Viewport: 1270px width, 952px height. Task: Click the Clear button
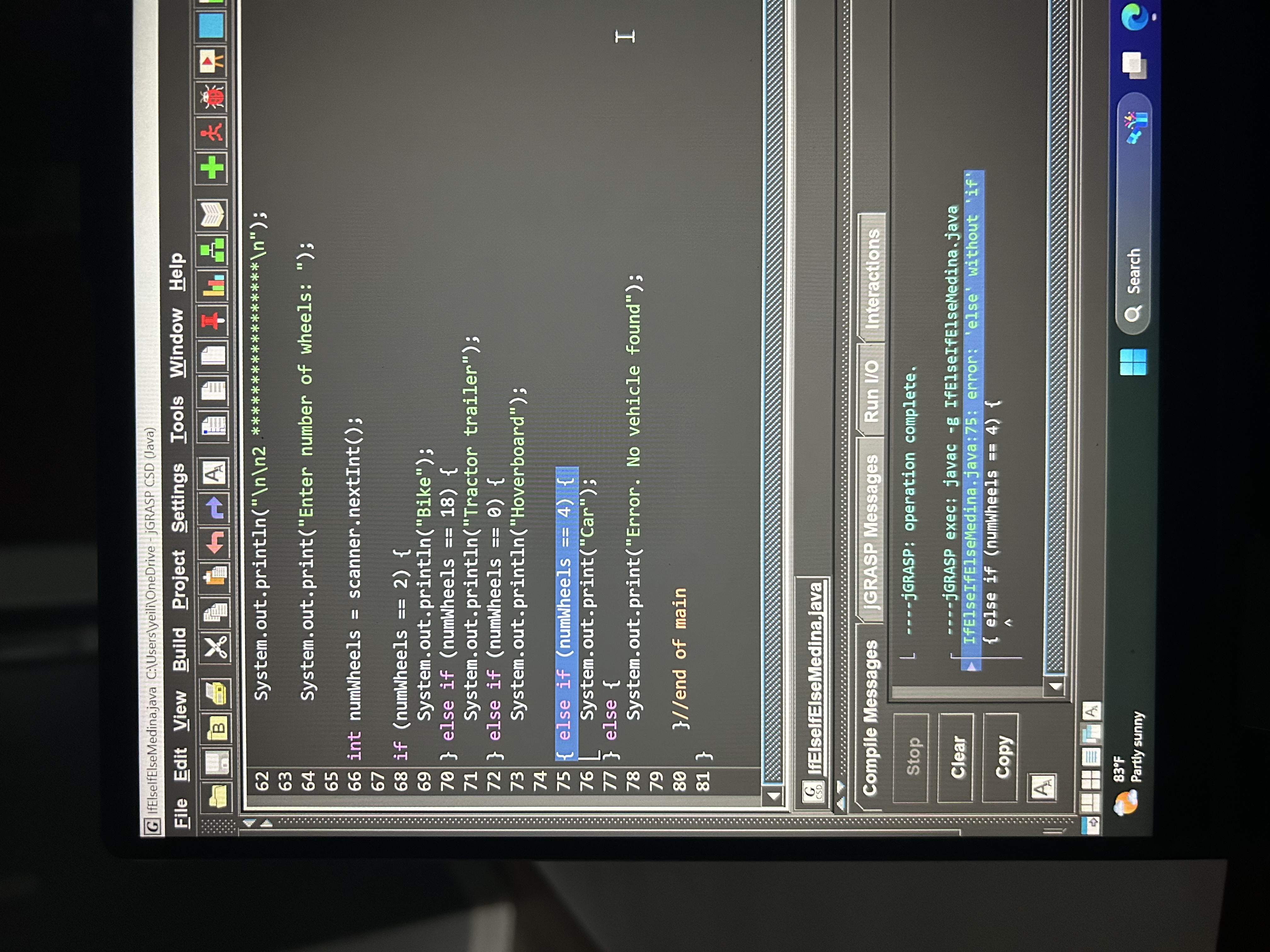click(956, 757)
